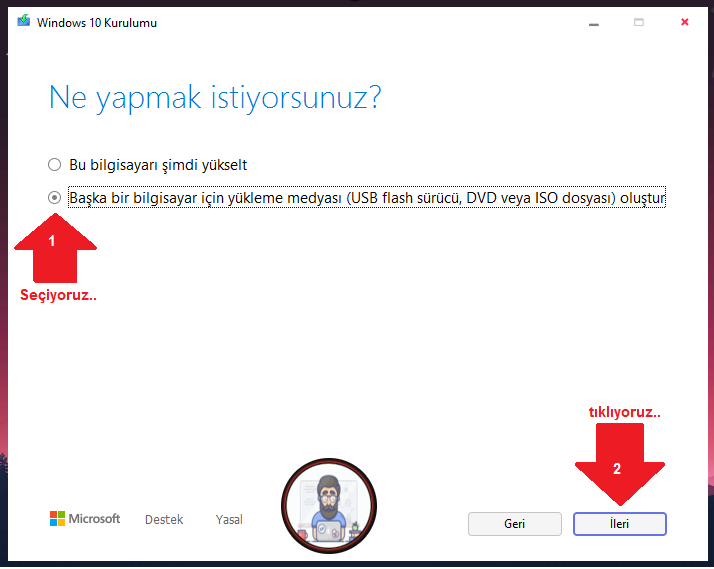Screen dimensions: 714x569
Task: Minimize the Windows 10 Kurulumu window
Action: pos(594,23)
